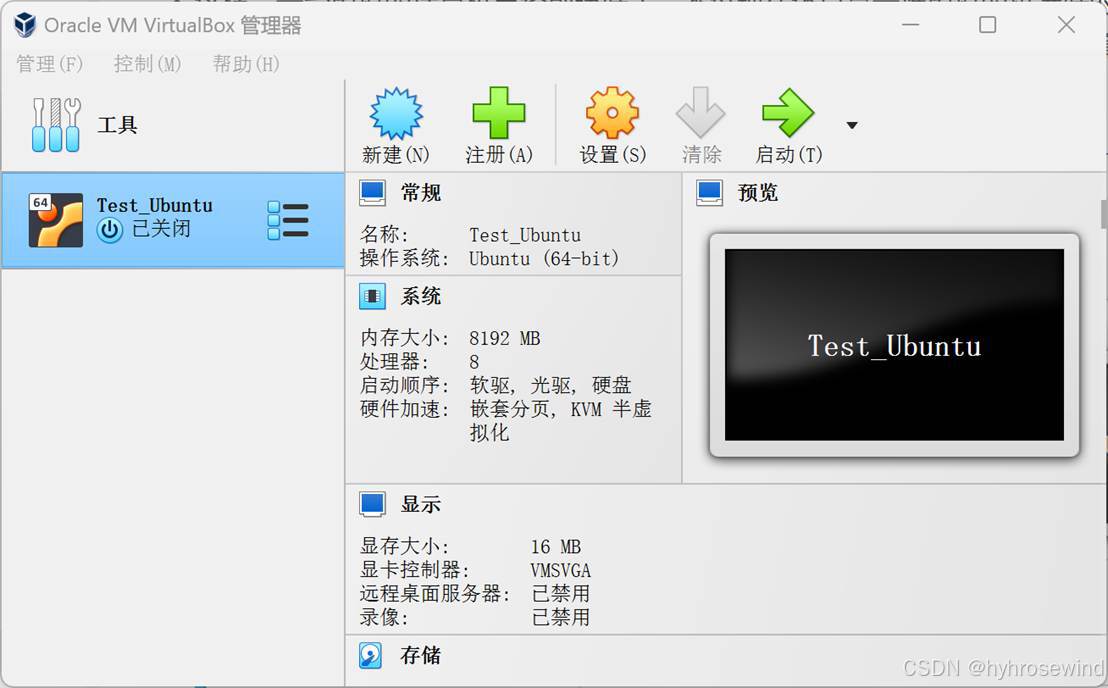Minimize the VirtualBox manager window
The height and width of the screenshot is (688, 1108).
910,25
